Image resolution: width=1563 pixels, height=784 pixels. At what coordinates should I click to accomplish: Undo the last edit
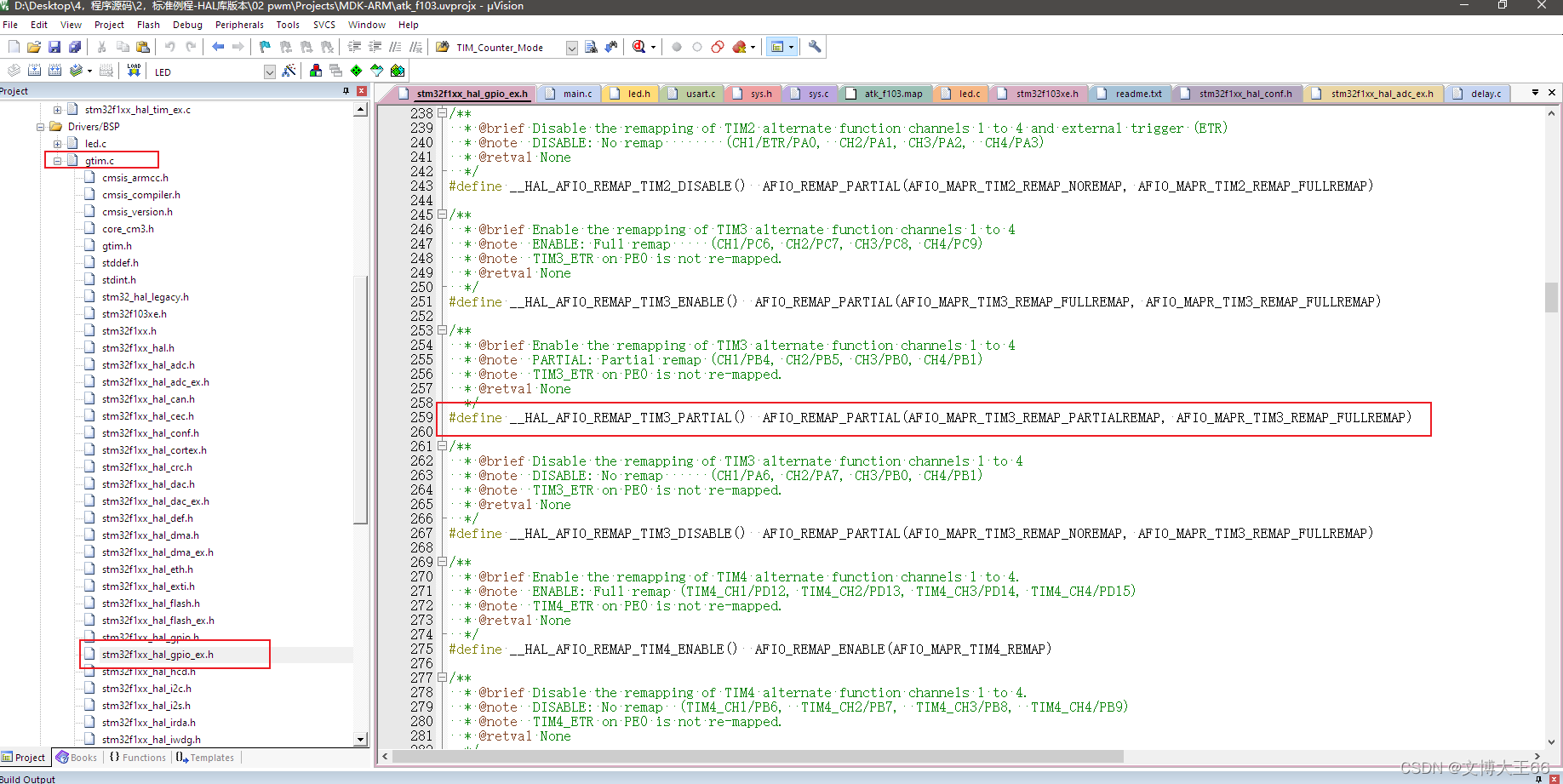point(170,47)
